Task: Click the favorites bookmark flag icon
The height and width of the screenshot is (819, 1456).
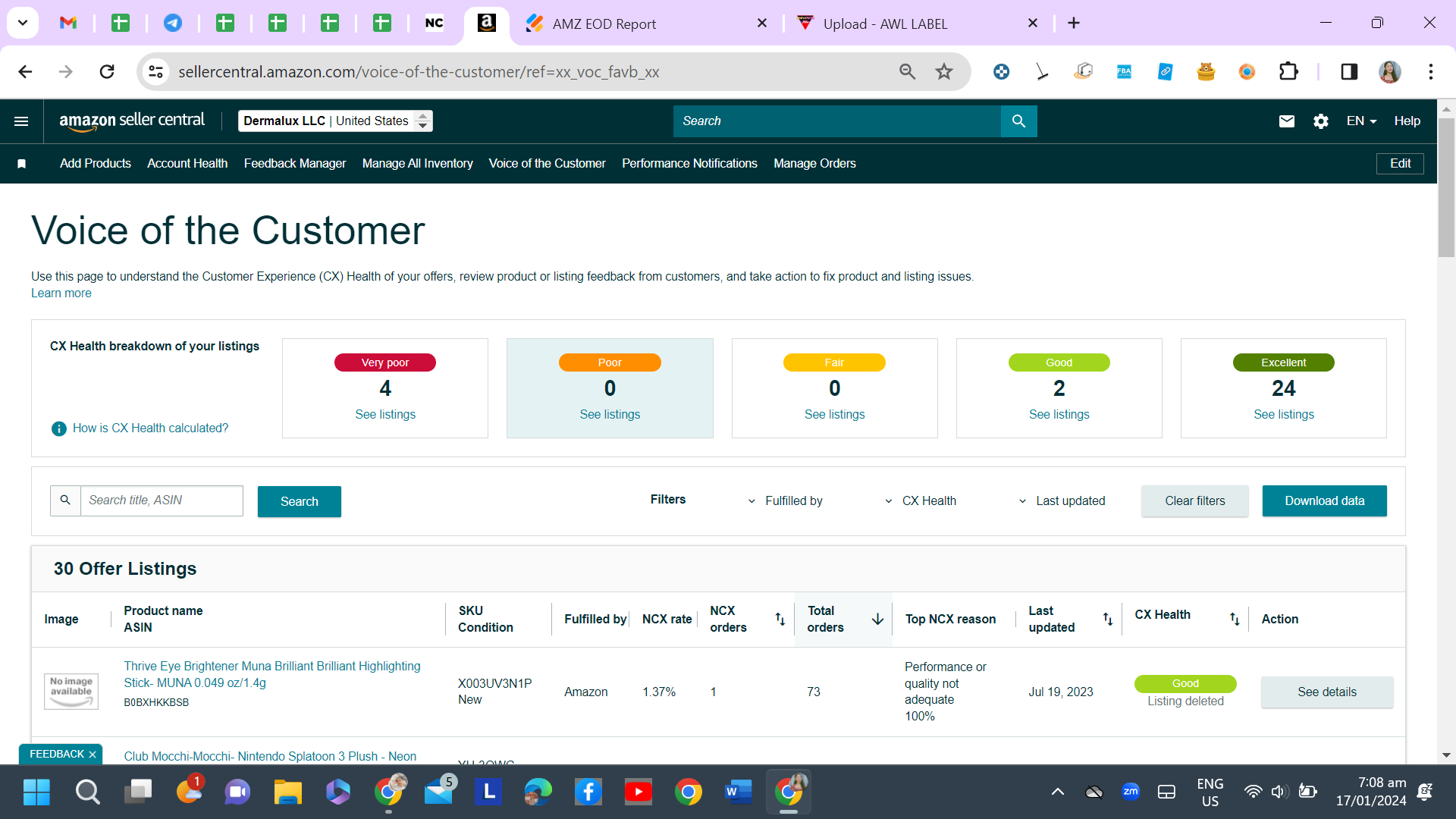Action: point(22,164)
